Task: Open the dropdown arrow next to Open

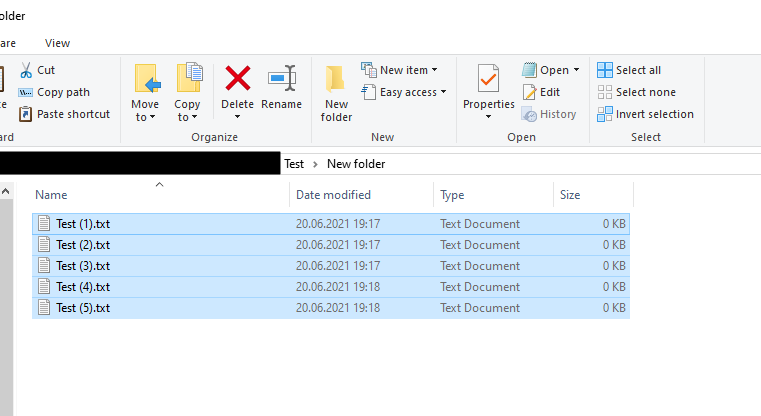Action: [576, 70]
